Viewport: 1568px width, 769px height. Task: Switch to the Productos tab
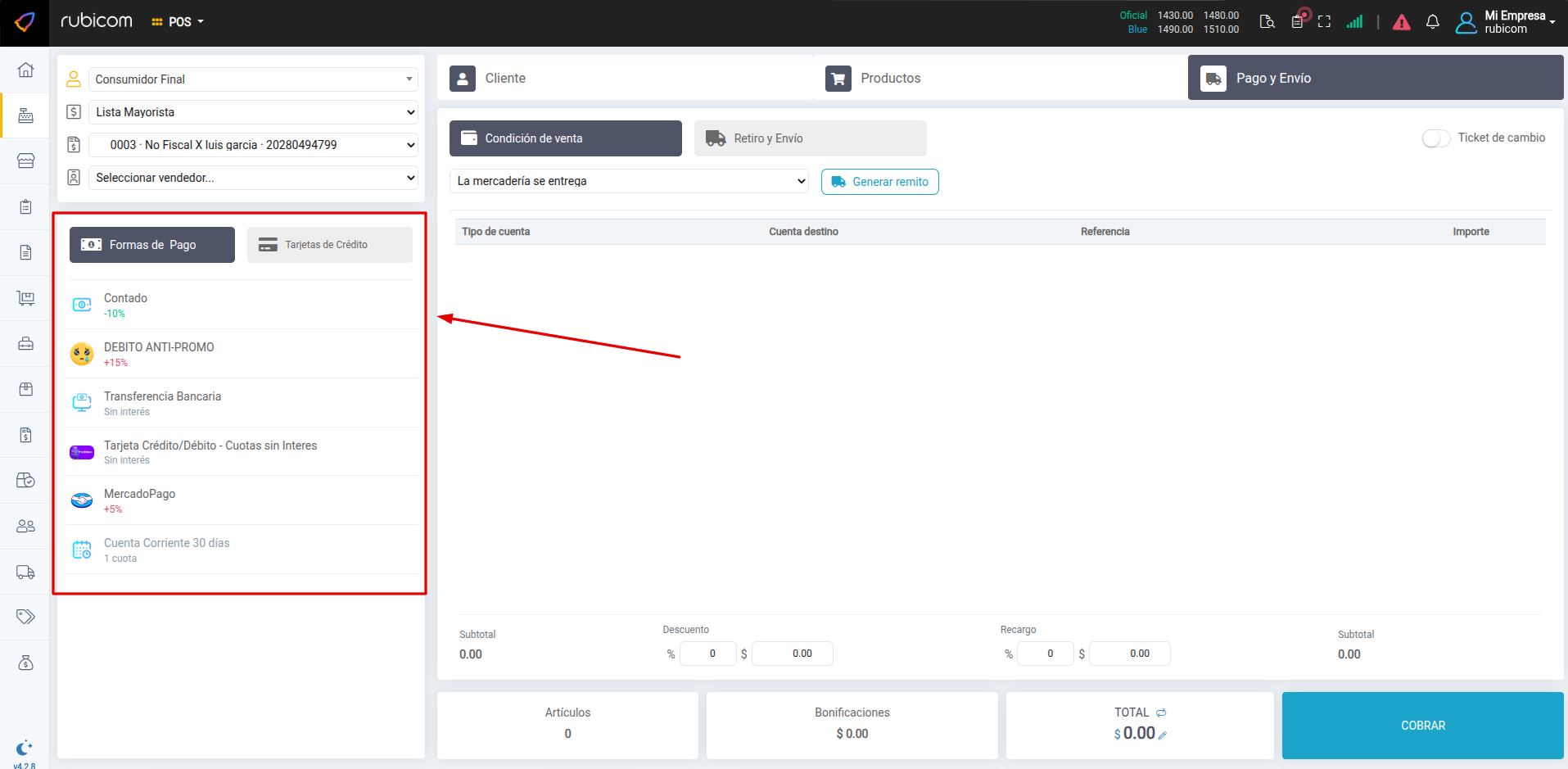[x=890, y=78]
